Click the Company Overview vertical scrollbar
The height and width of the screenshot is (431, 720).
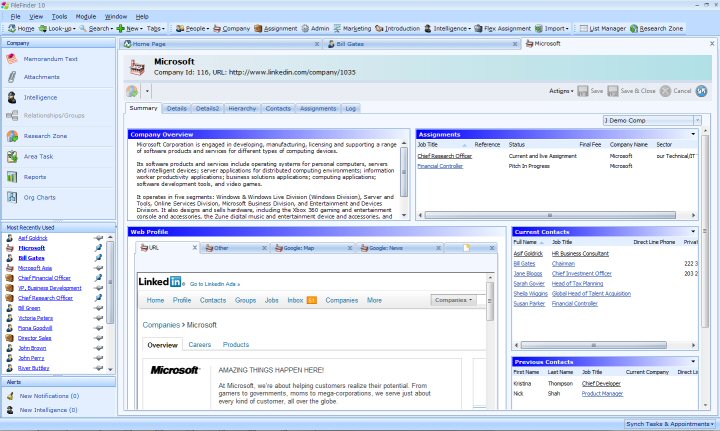click(x=404, y=172)
